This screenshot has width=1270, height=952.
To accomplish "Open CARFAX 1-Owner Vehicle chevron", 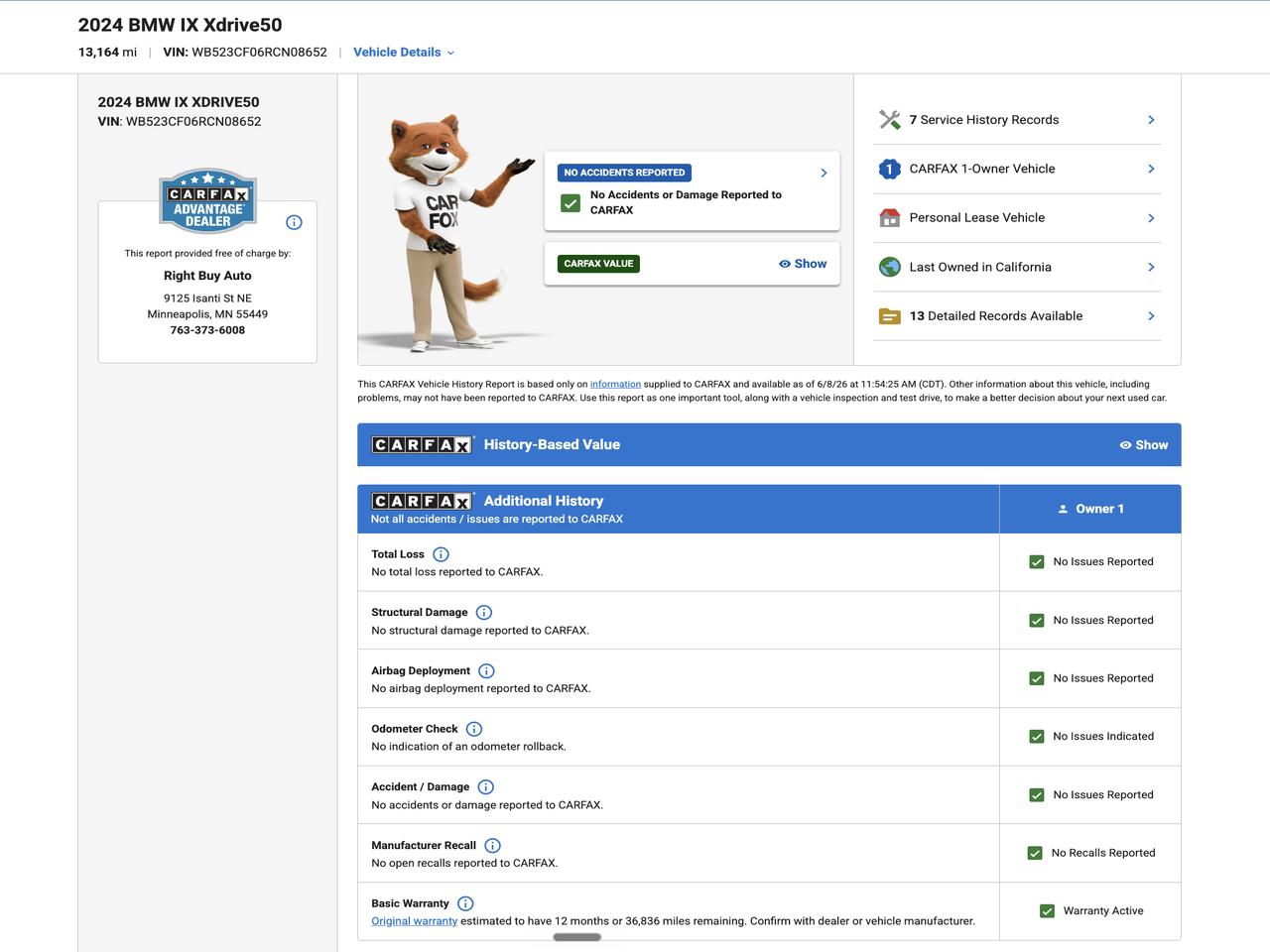I will click(x=1151, y=169).
